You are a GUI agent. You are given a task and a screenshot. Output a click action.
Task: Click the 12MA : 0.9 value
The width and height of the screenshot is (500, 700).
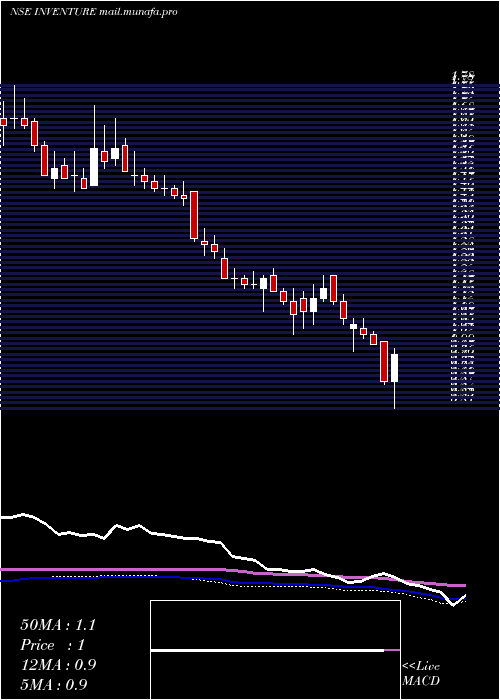click(x=58, y=665)
